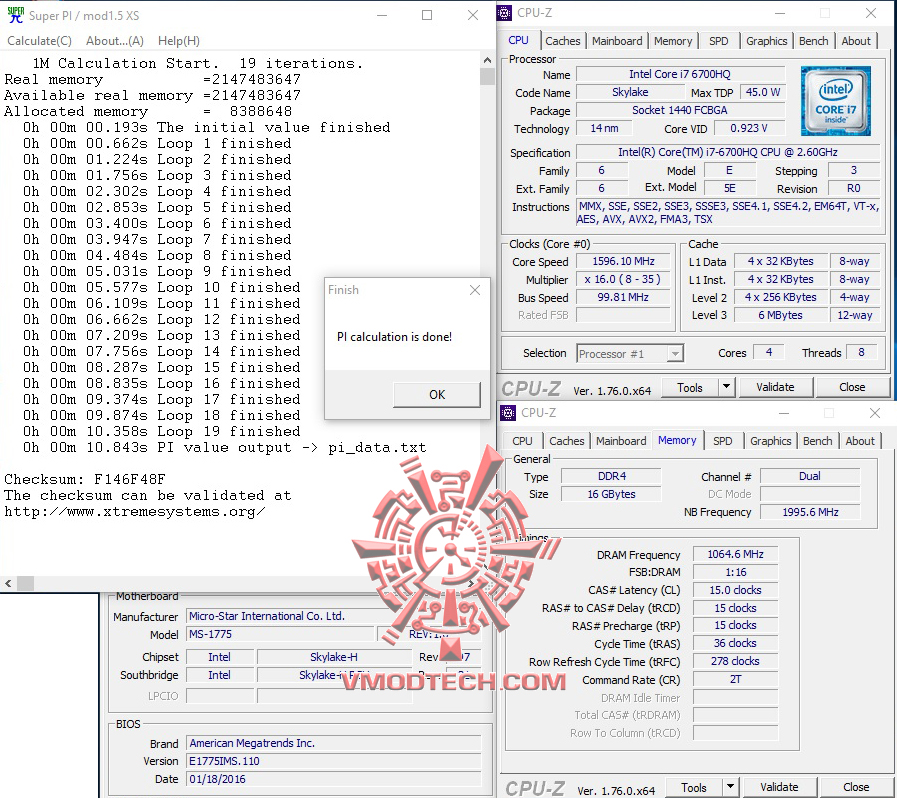Switch to Bench tab in upper CPU-Z
The width and height of the screenshot is (897, 798).
pos(813,41)
